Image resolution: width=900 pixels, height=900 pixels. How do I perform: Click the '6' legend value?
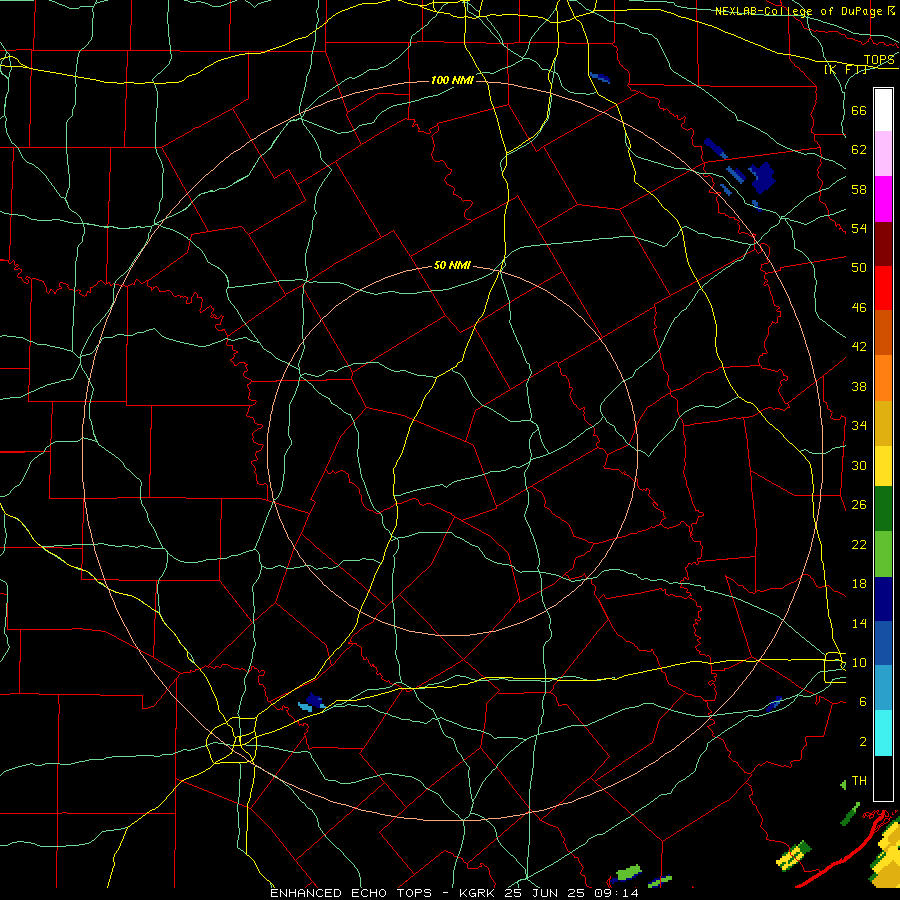(x=863, y=702)
